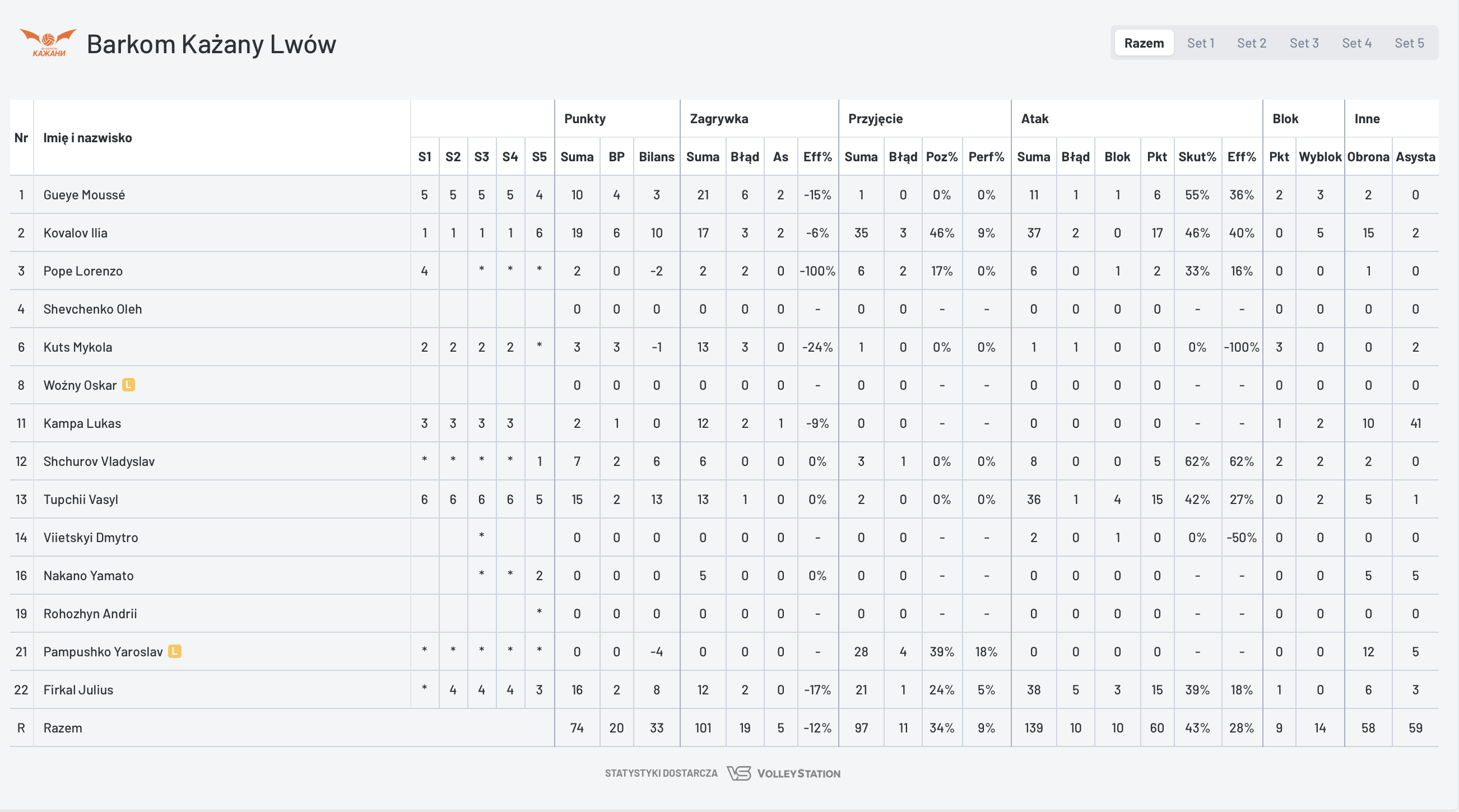The width and height of the screenshot is (1459, 812).
Task: Click the libero badge beside Pampushko Yaroslav
Action: (x=175, y=652)
